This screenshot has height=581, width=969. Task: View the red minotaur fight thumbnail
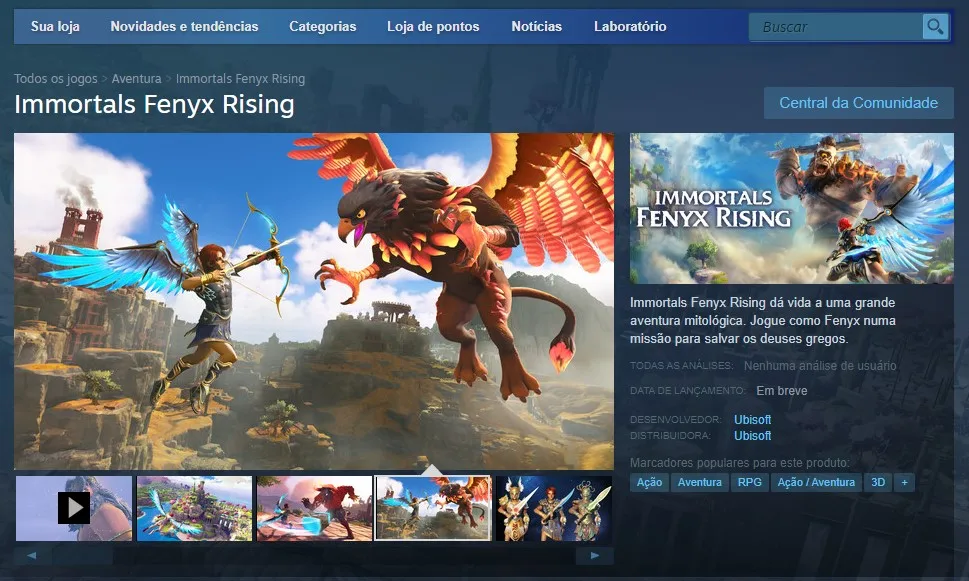coord(315,508)
